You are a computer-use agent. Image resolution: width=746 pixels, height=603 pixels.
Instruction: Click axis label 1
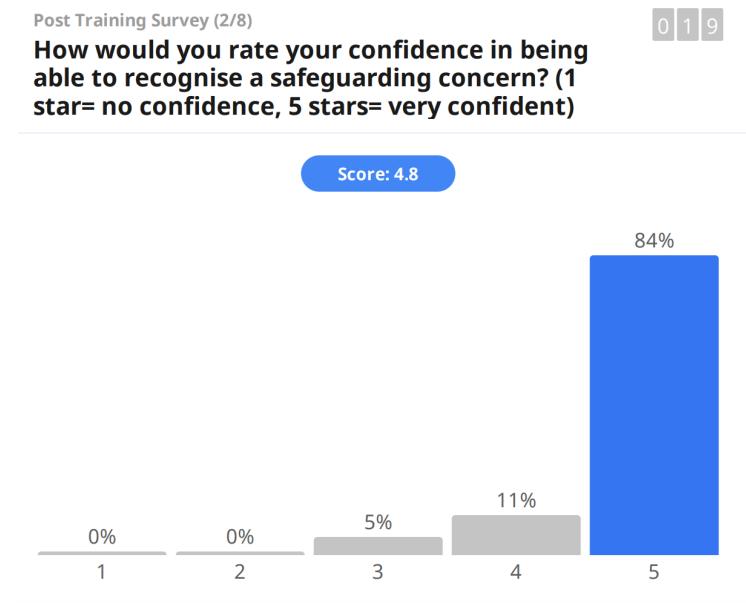[x=102, y=575]
